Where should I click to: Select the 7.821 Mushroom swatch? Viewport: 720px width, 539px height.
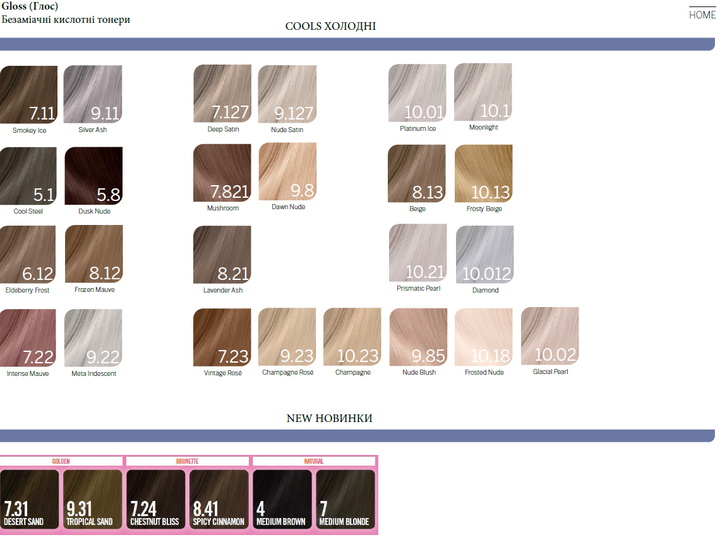point(222,173)
